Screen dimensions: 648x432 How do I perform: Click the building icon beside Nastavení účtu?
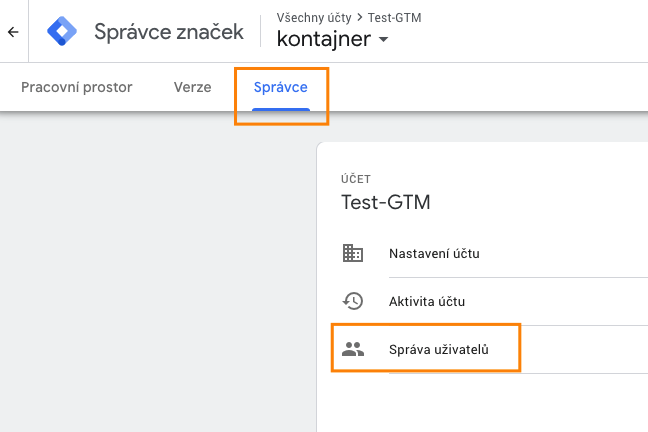[352, 253]
